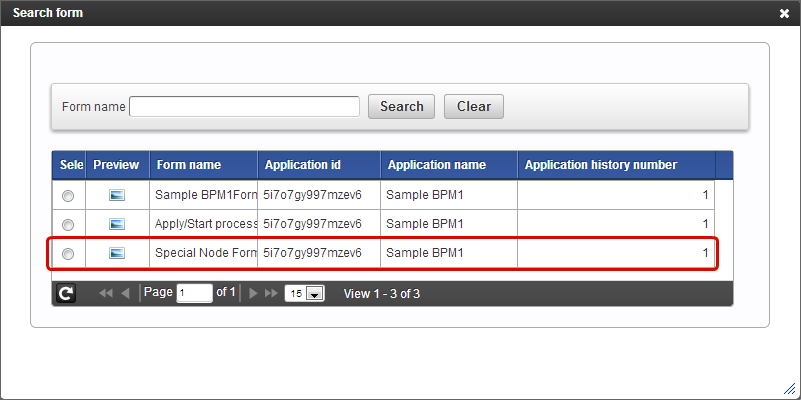Click the Apply/Start process name cell

coord(204,224)
